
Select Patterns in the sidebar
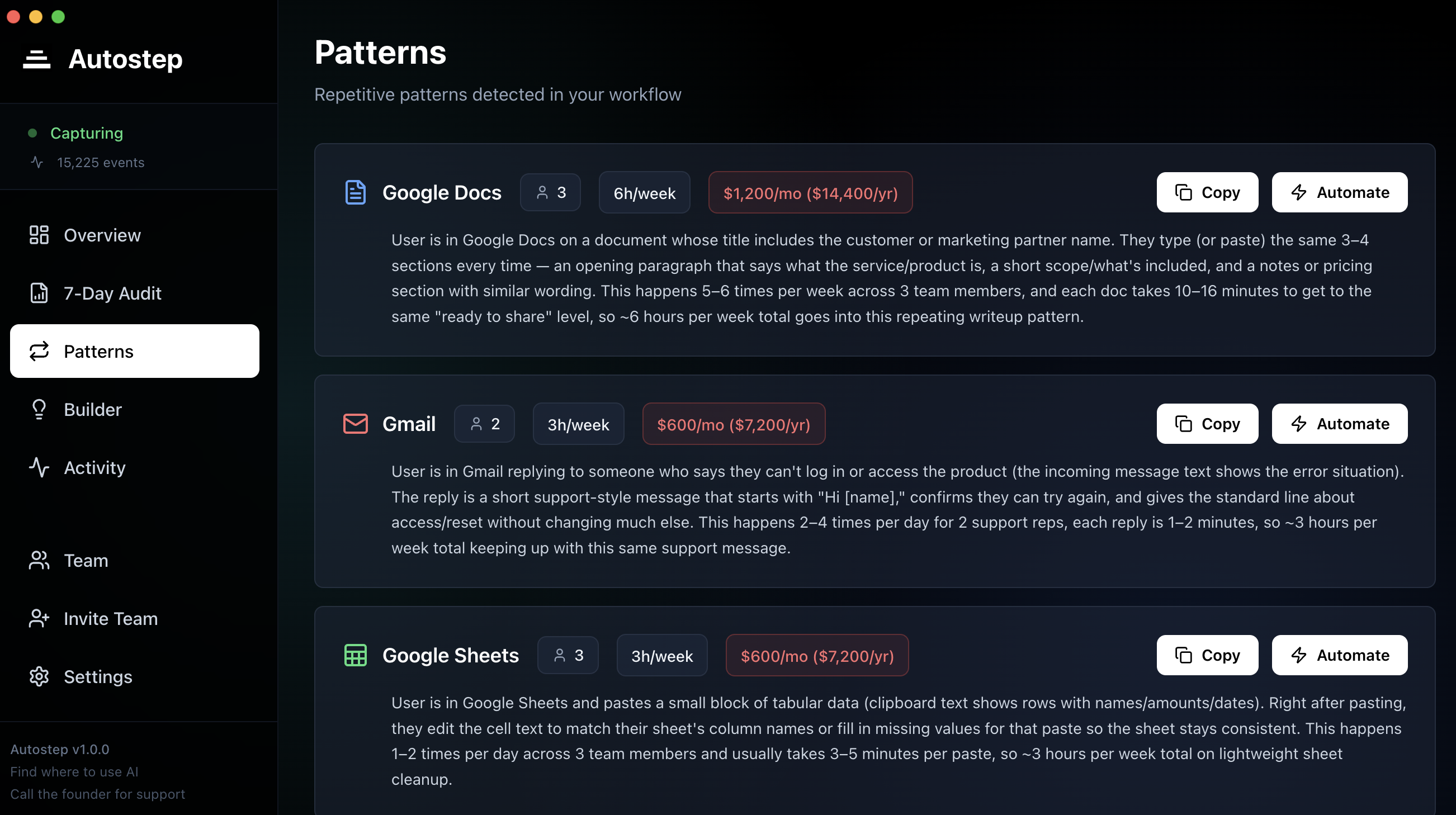(135, 351)
